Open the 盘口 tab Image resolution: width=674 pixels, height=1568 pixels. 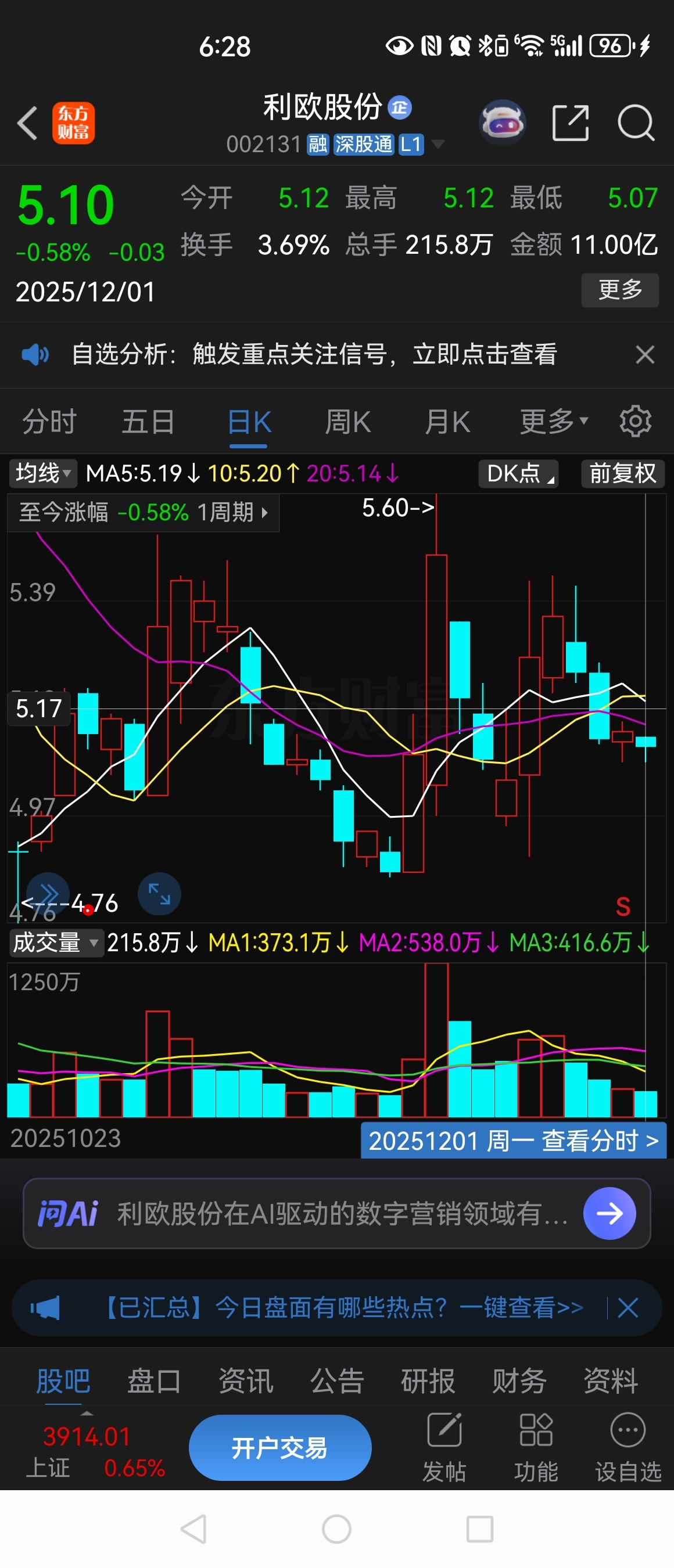[154, 1380]
